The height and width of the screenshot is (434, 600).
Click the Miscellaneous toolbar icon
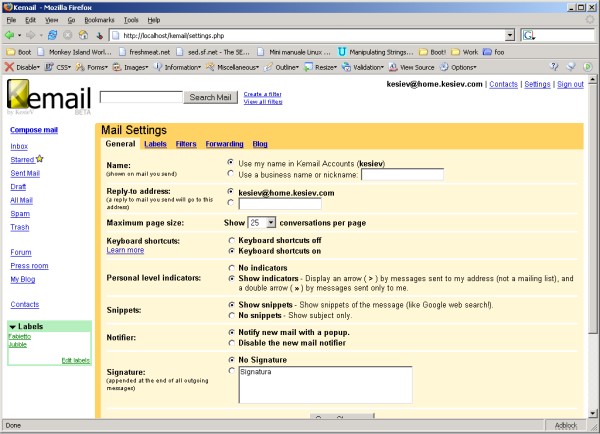210,67
